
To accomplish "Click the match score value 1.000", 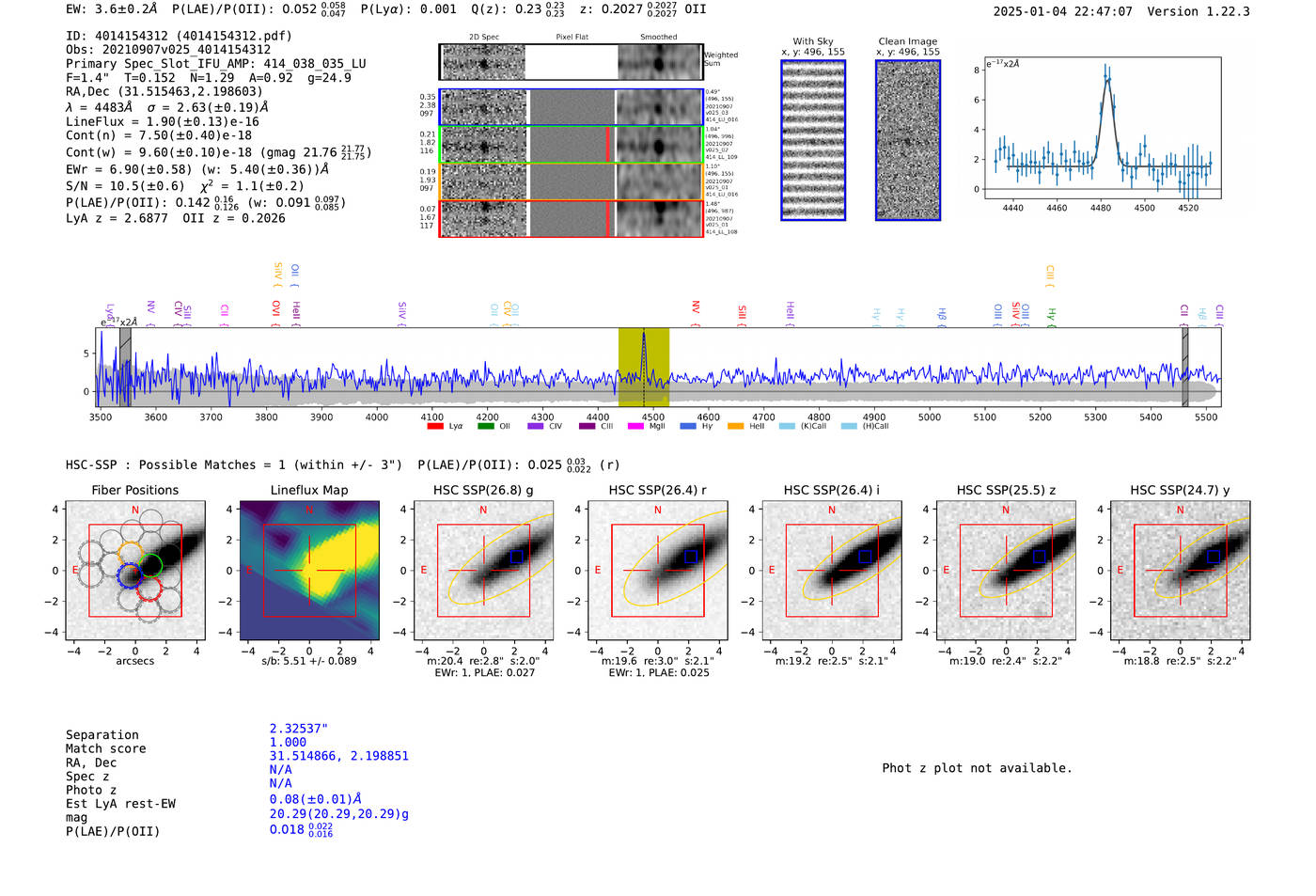I will click(x=288, y=742).
